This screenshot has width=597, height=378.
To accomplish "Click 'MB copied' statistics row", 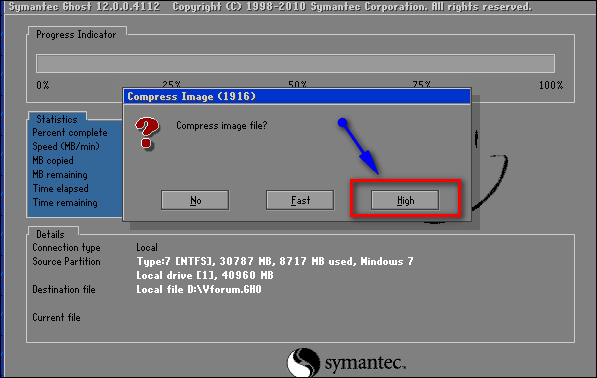I will pyautogui.click(x=53, y=161).
